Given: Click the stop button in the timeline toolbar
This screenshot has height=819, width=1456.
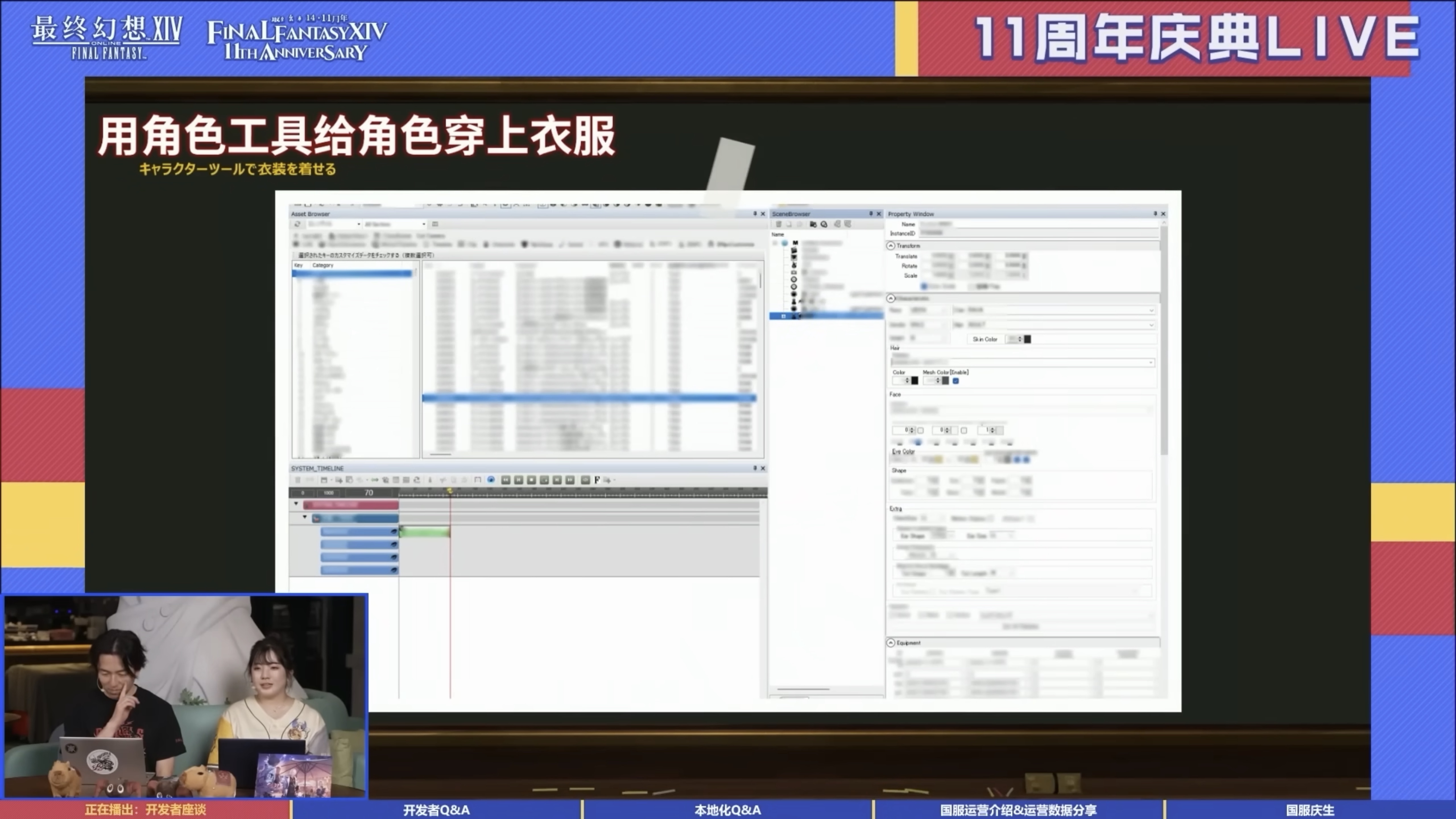Looking at the screenshot, I should click(531, 480).
